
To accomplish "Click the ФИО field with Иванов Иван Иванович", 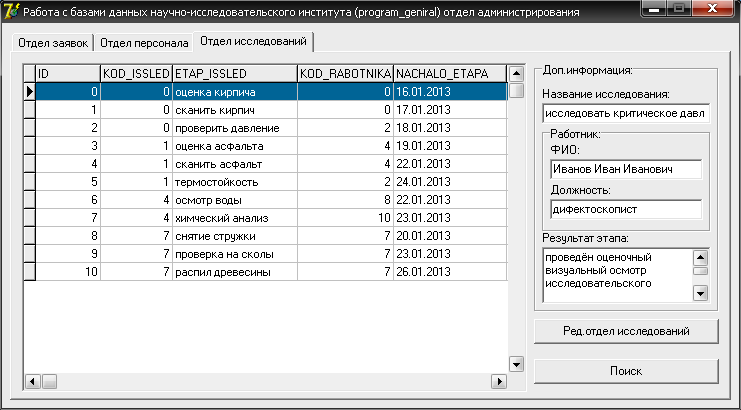I will (626, 169).
